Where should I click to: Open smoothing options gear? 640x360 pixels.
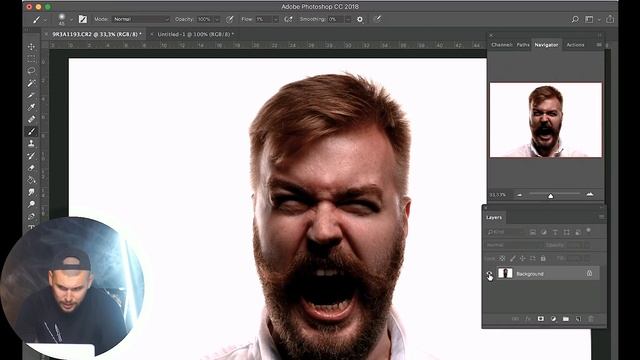(360, 19)
